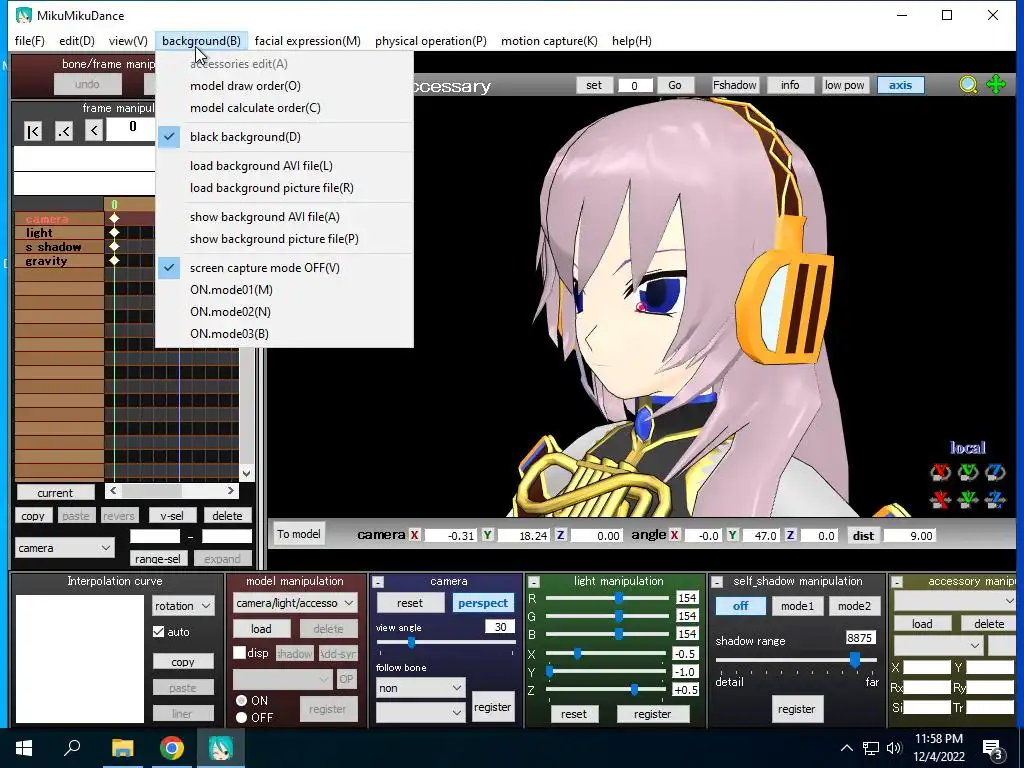
Task: Toggle the perspect camera button
Action: tap(483, 603)
